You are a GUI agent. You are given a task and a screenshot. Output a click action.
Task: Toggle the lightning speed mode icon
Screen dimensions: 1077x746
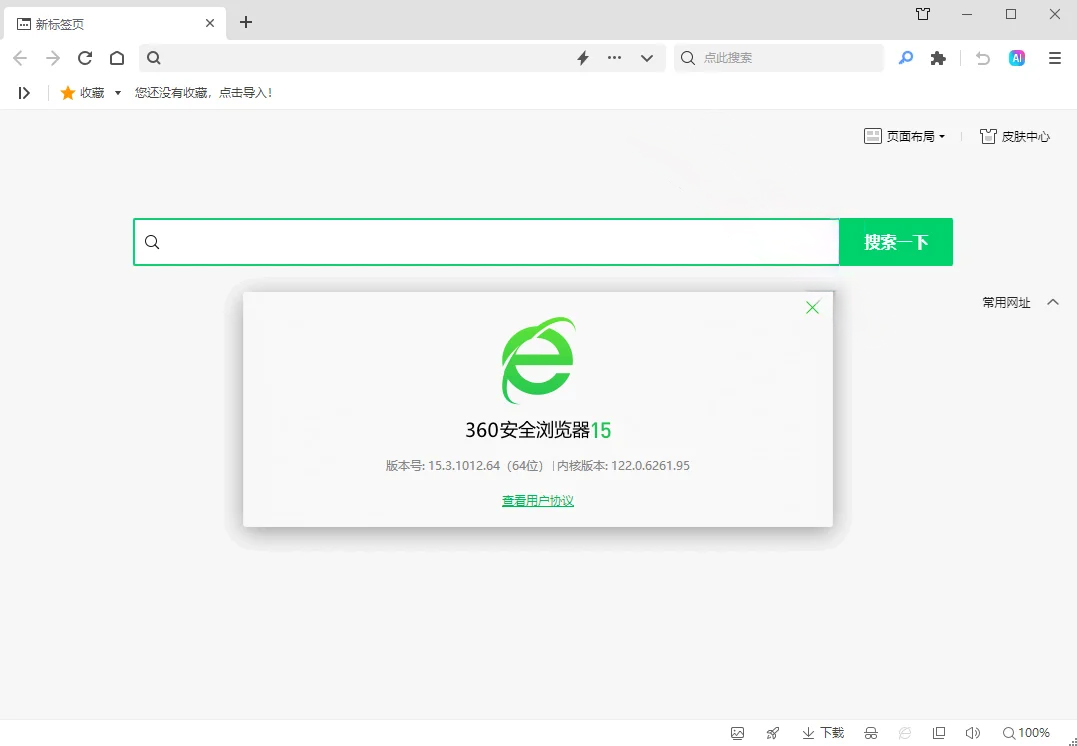(x=583, y=58)
